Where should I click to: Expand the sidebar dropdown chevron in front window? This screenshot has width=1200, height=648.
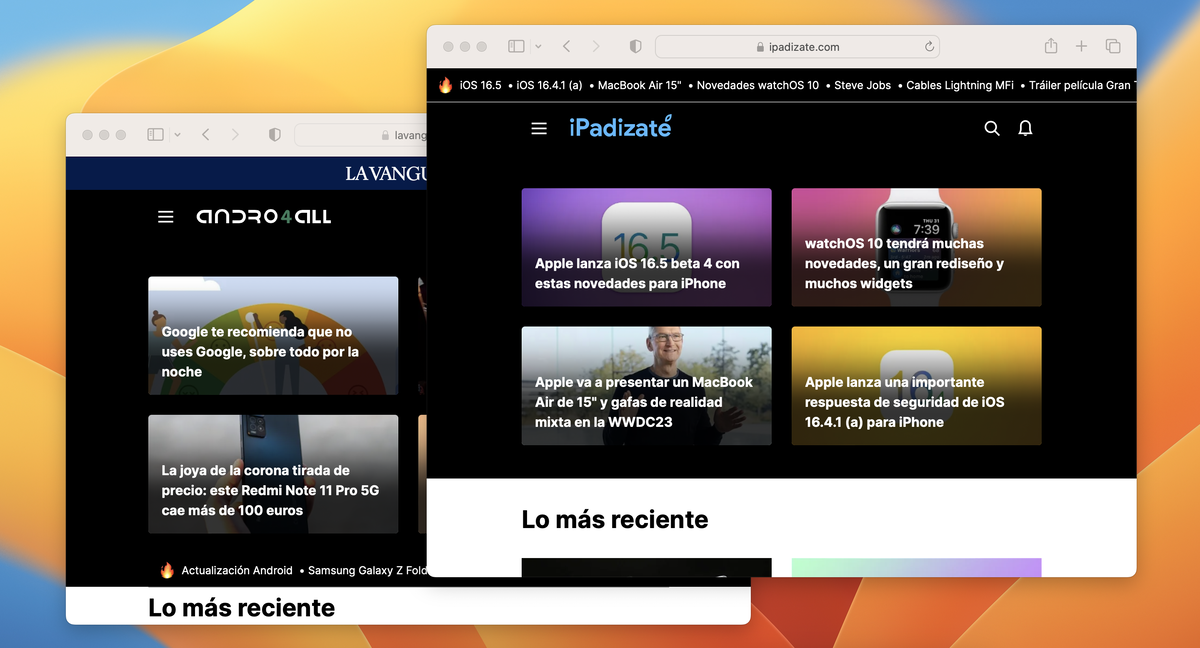538,47
